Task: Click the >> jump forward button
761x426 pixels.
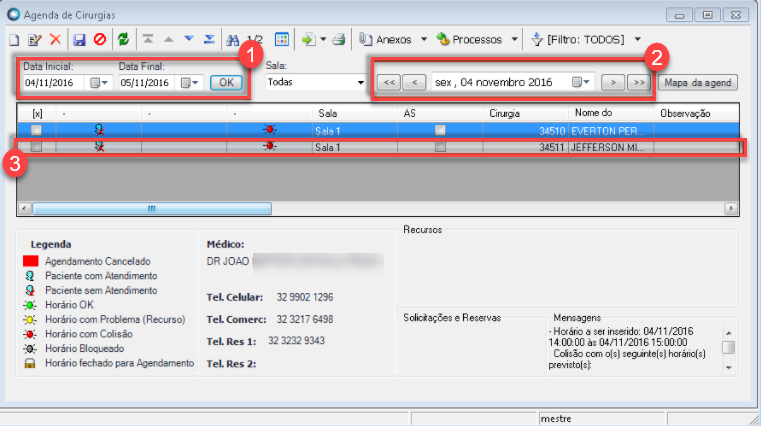Action: point(639,82)
